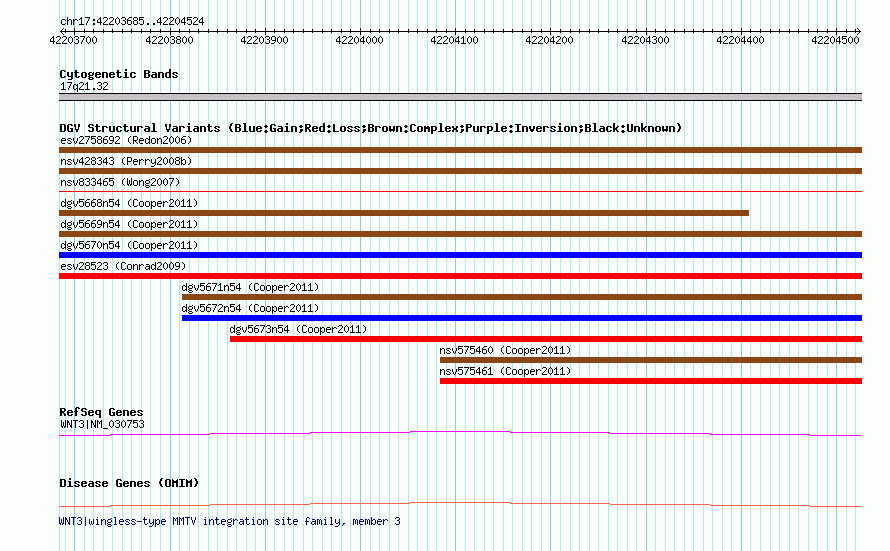Screen dimensions: 890x551
Task: Select the red dgv5673n54 loss bar
Action: coord(546,339)
